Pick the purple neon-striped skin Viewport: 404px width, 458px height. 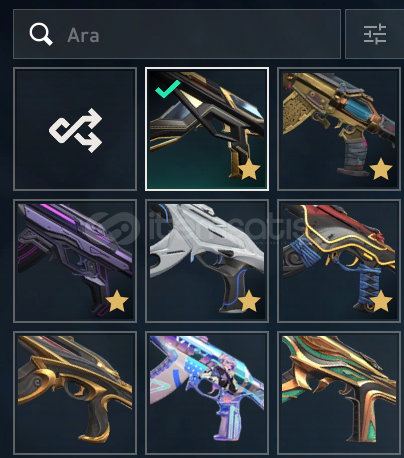(x=75, y=261)
